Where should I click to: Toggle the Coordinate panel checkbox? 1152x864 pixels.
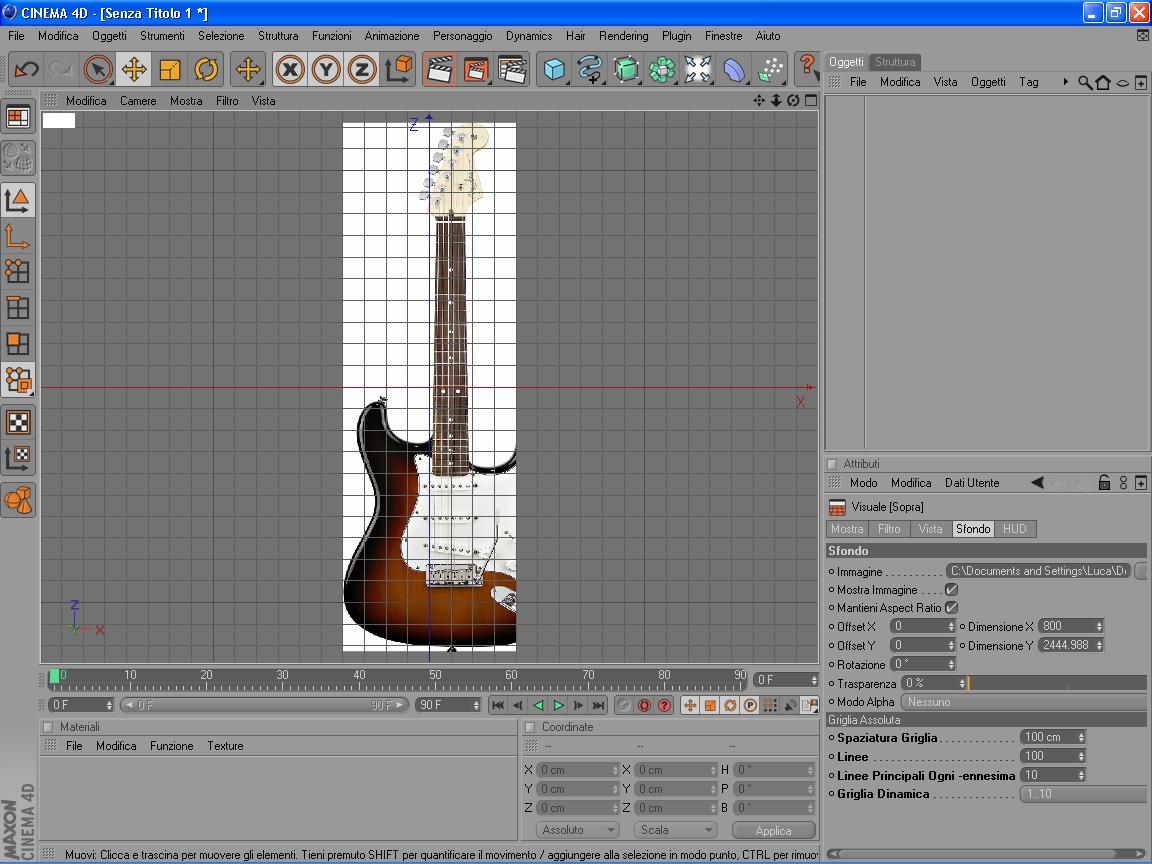point(530,727)
